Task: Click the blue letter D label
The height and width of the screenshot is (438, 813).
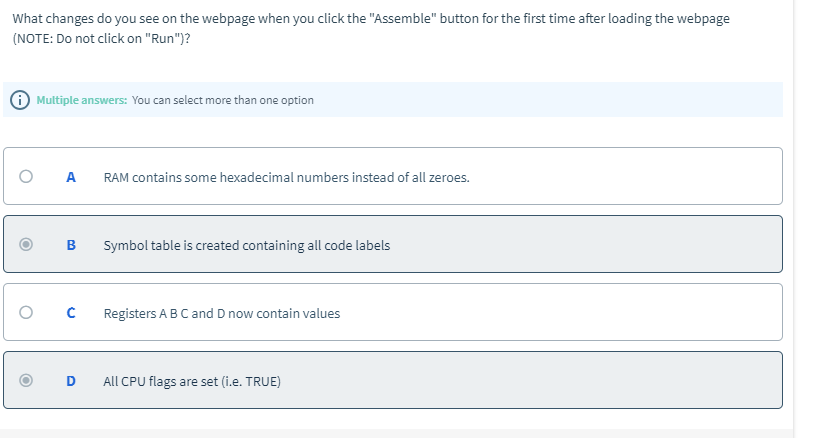Action: click(x=71, y=381)
